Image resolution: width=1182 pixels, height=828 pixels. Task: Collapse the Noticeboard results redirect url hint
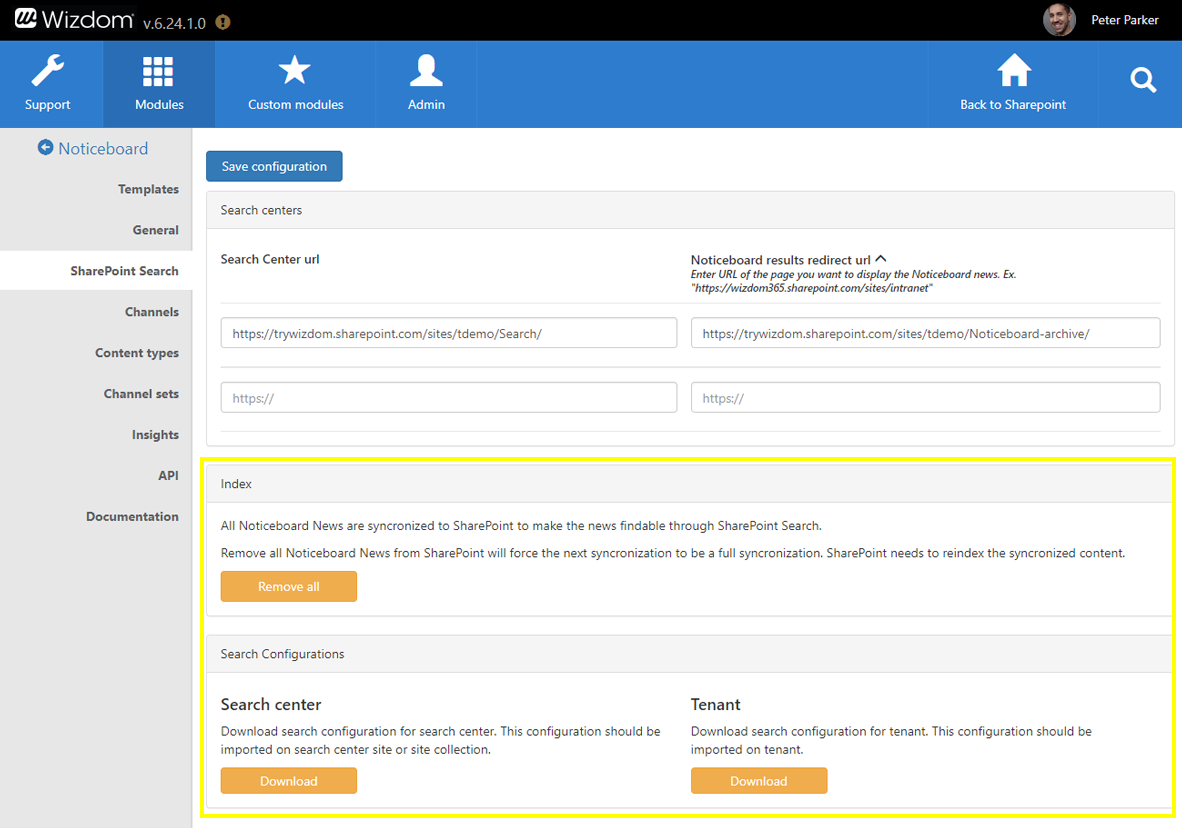[881, 259]
